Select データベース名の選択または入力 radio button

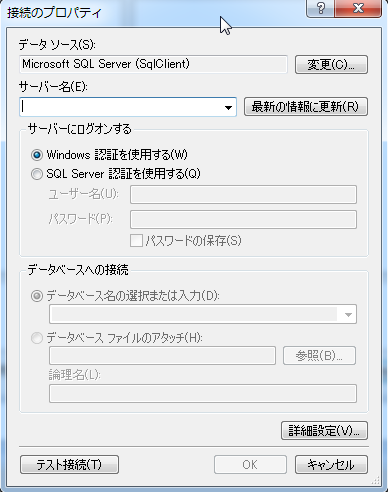[x=37, y=296]
